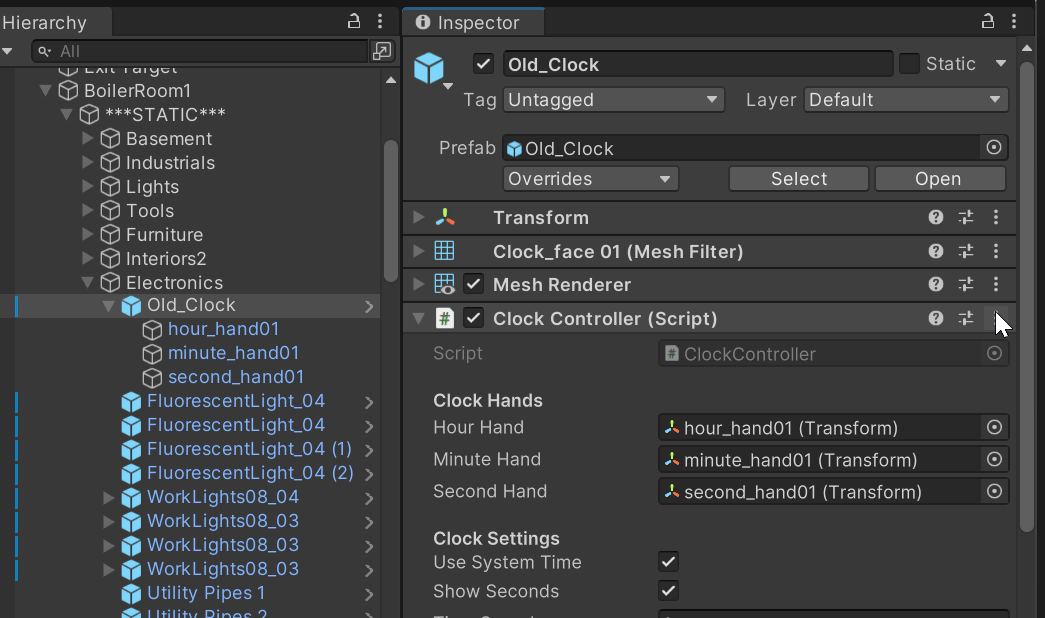
Task: Collapse the Electronics tree node
Action: (x=87, y=282)
